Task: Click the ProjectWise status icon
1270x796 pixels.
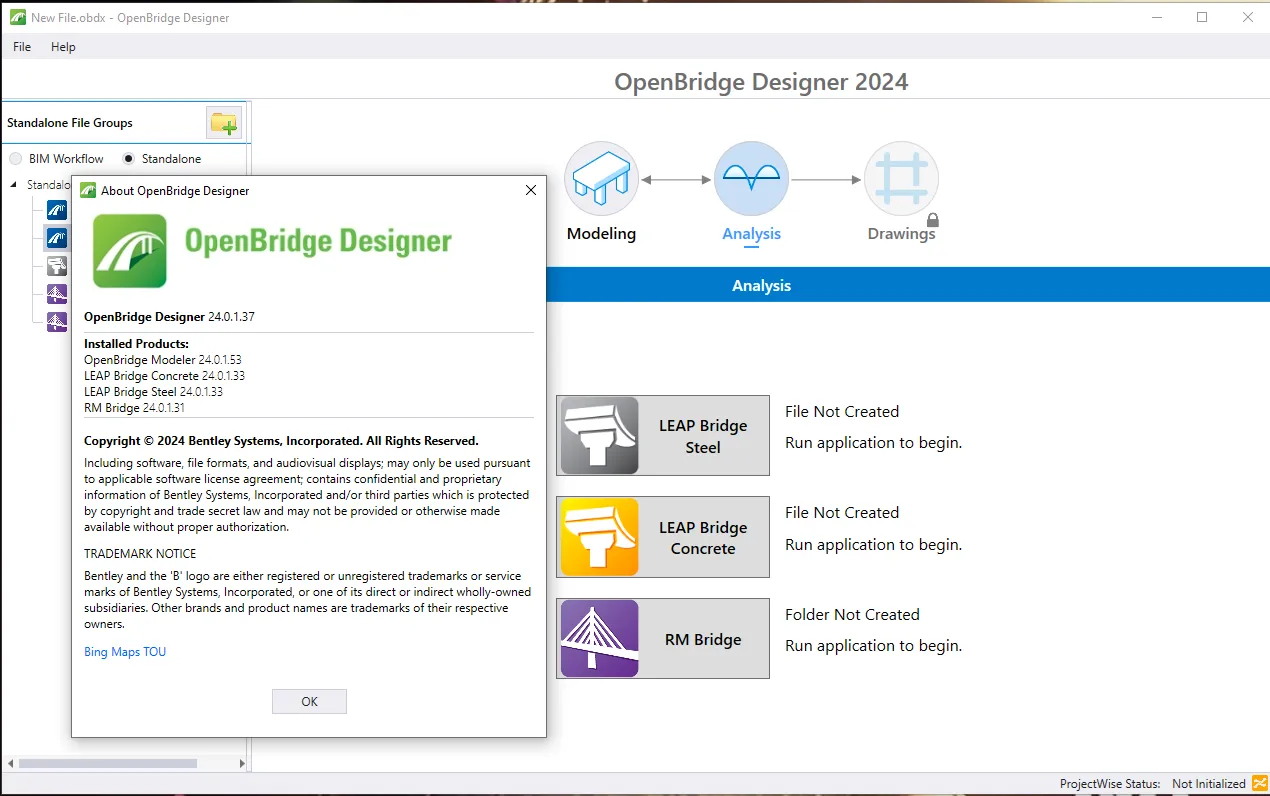Action: [x=1259, y=784]
